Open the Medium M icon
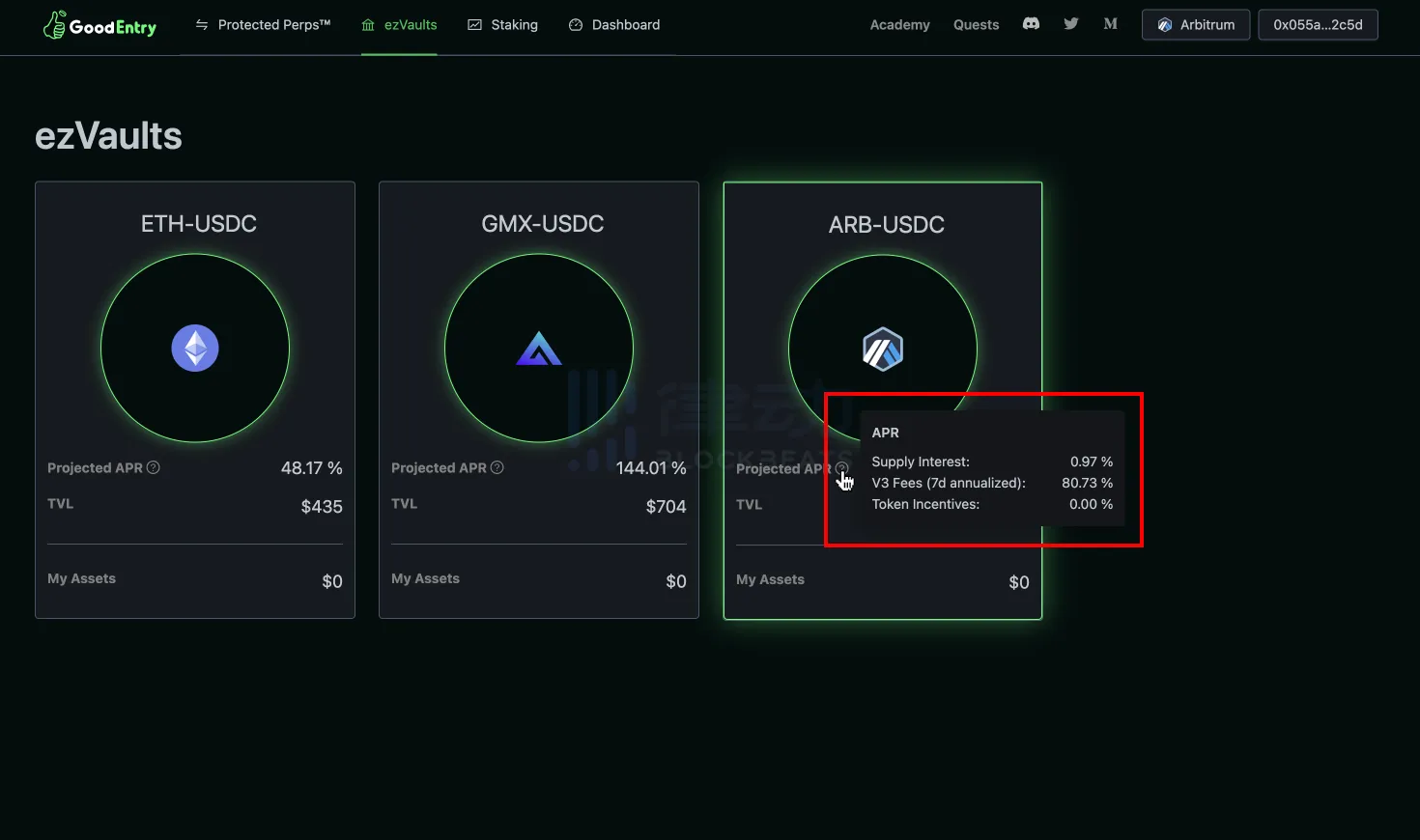The height and width of the screenshot is (840, 1420). click(1110, 24)
